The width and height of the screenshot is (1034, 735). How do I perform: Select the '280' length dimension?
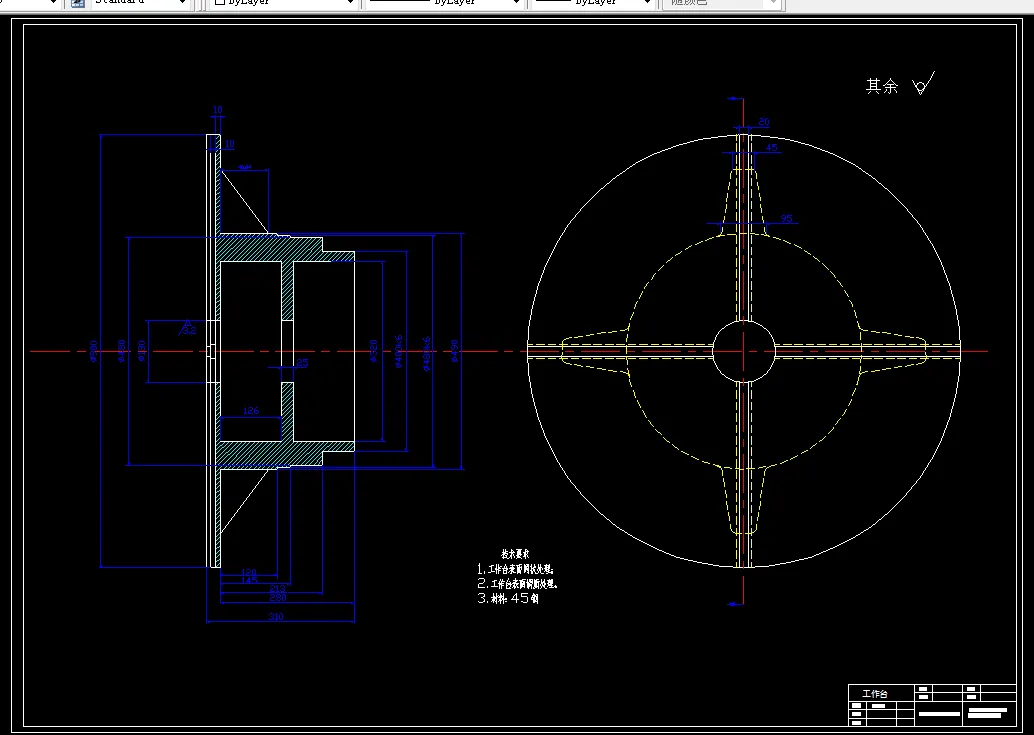click(278, 598)
